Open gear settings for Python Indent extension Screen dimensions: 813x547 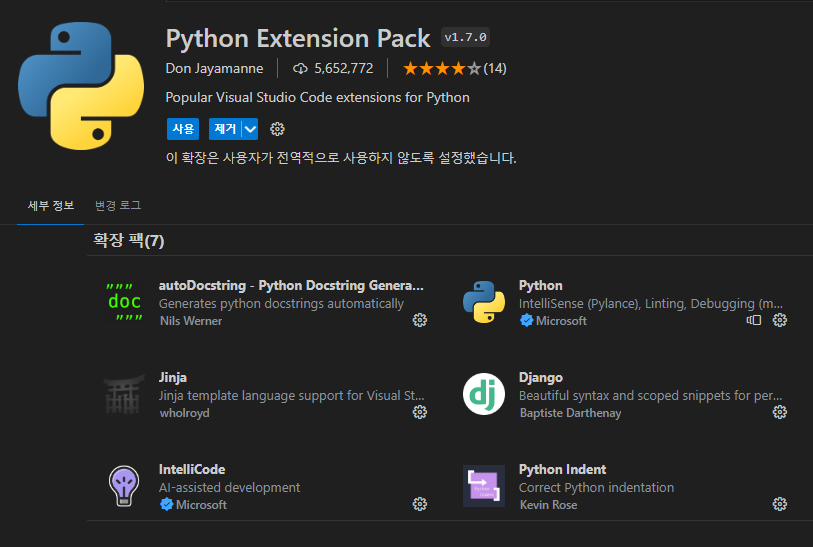pos(780,504)
